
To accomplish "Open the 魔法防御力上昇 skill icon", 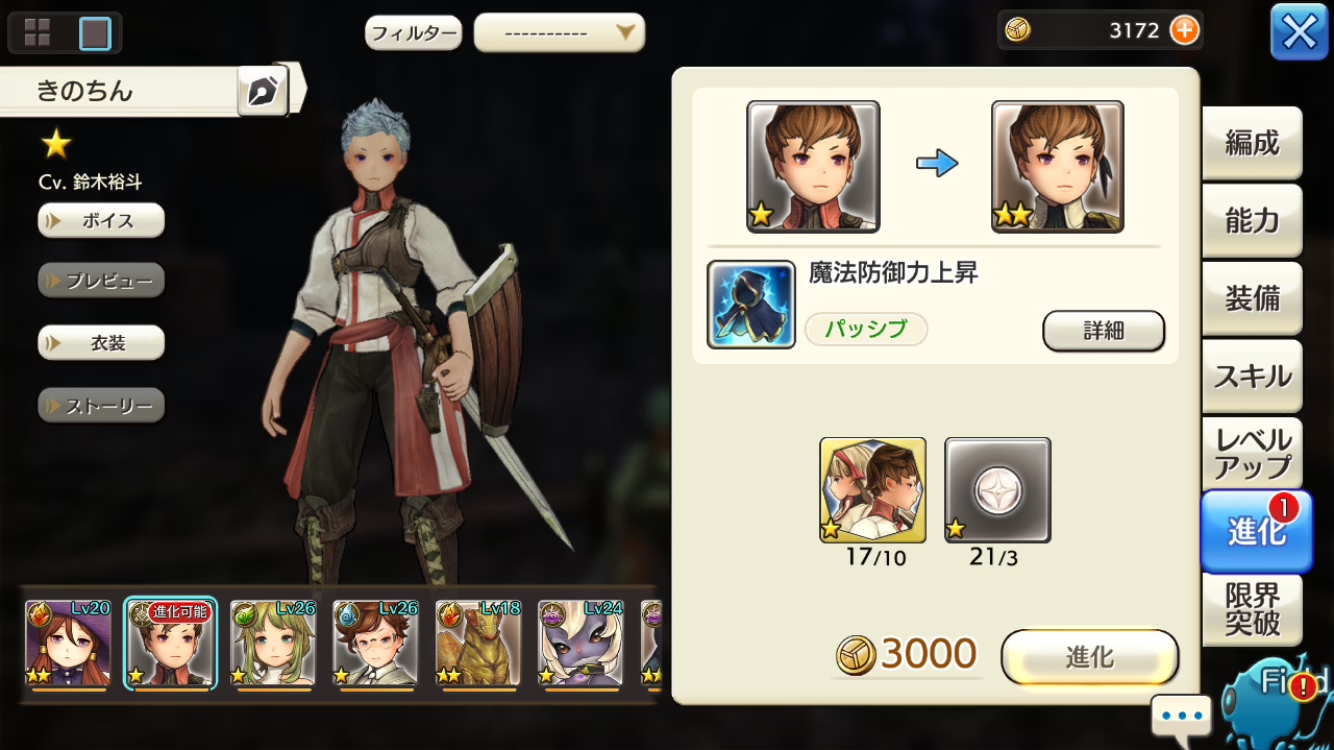I will coord(751,304).
